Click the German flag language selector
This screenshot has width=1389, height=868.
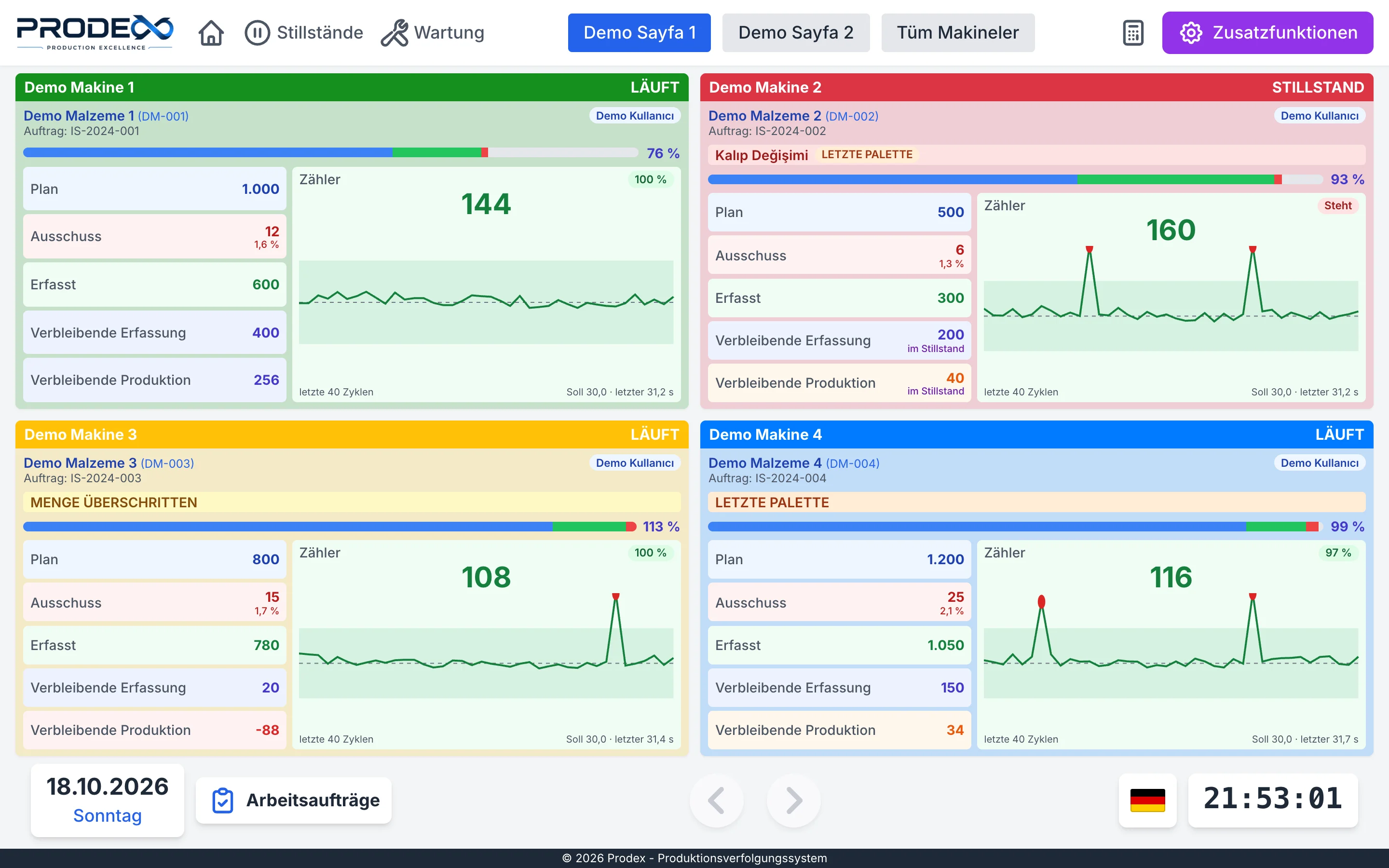1147,800
